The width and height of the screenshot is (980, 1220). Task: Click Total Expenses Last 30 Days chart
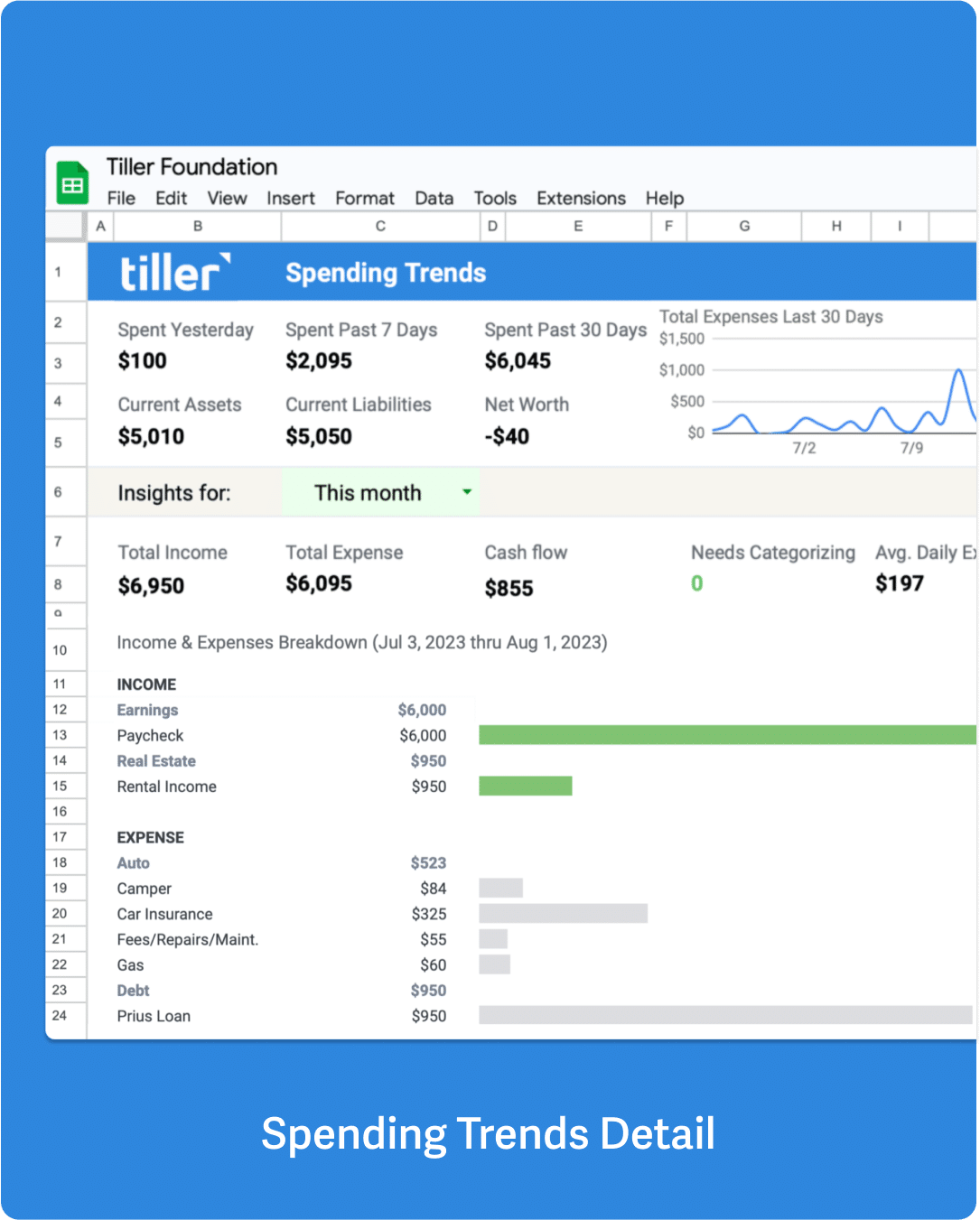(817, 384)
